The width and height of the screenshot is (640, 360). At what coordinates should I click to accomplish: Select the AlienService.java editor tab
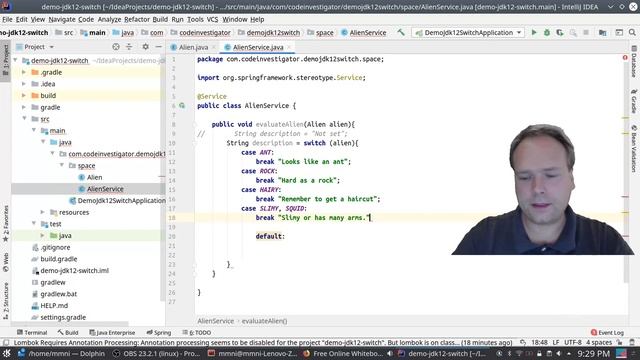[x=258, y=47]
